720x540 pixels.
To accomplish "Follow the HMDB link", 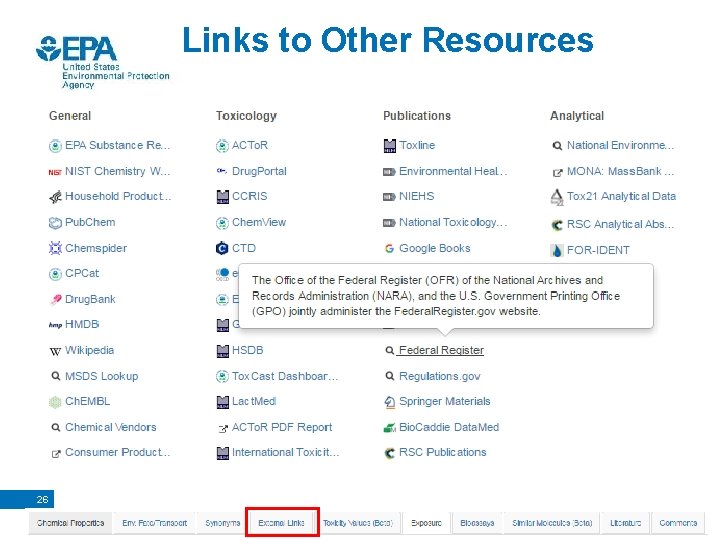I will pos(82,324).
